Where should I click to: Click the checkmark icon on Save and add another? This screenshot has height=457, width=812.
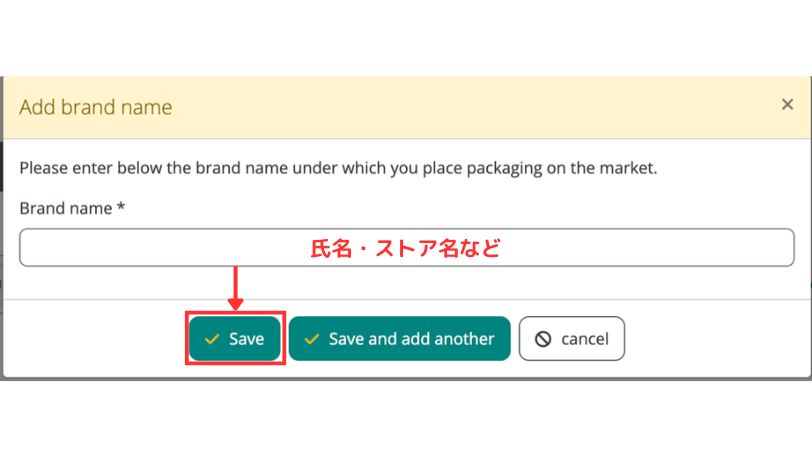tap(312, 339)
